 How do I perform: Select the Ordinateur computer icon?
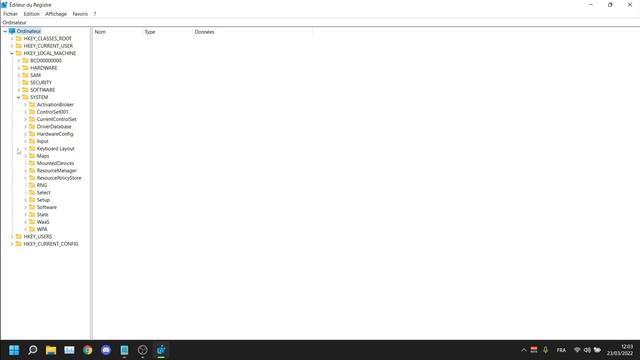12,31
